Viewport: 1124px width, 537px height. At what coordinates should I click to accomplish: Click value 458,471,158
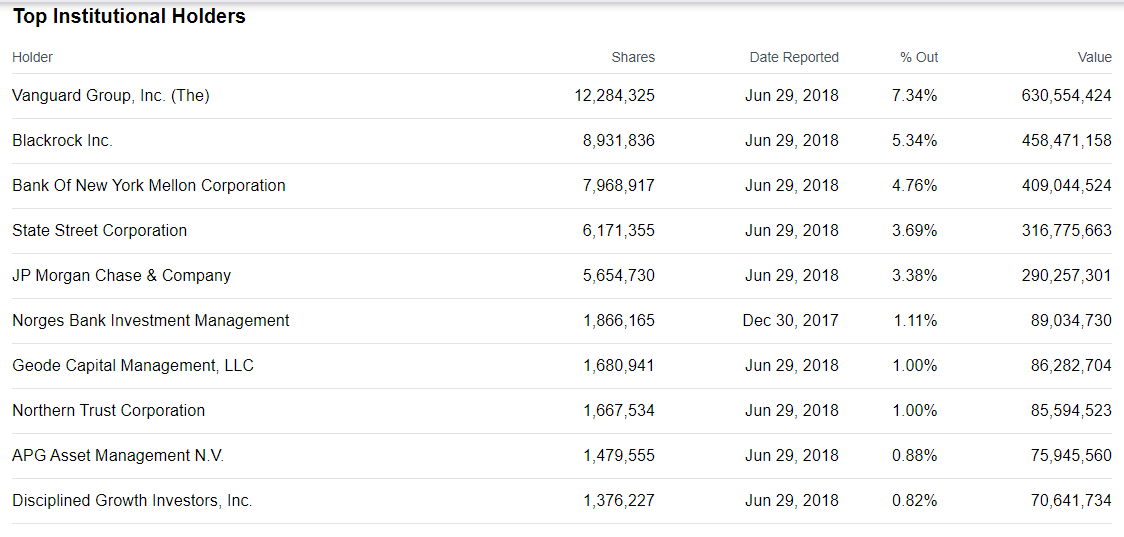[x=1067, y=141]
